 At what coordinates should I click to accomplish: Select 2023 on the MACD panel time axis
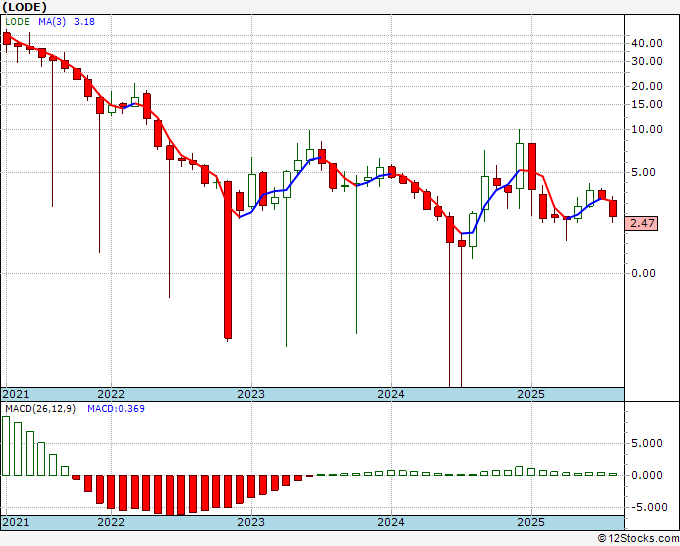point(251,522)
